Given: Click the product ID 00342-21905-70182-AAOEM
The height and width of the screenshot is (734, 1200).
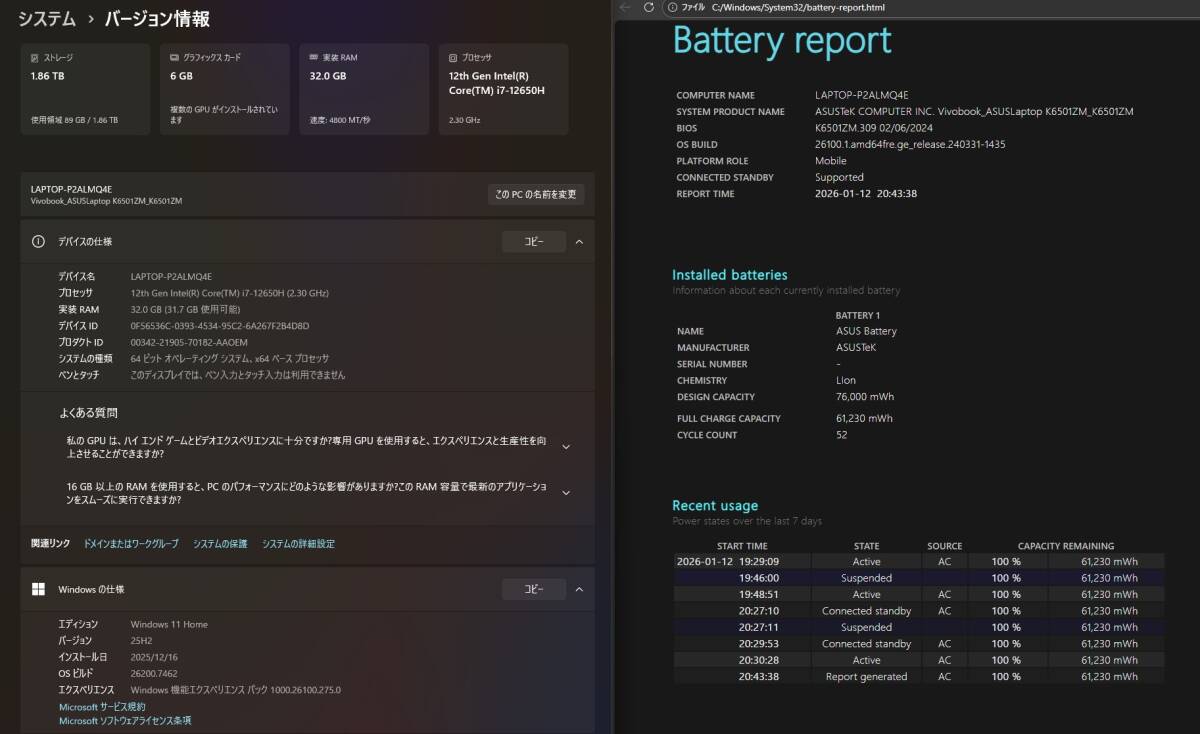Looking at the screenshot, I should point(189,342).
